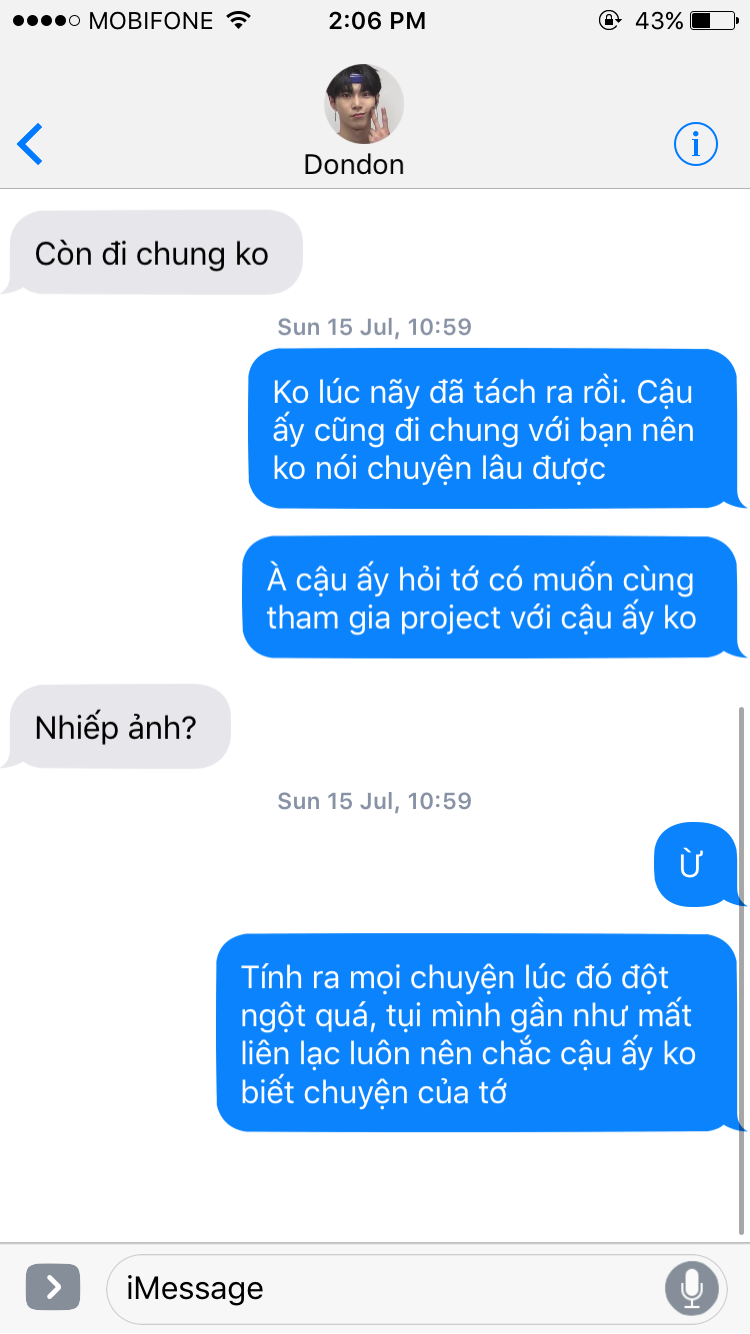Tap the "Tính ra mọi chuyện" bubble
750x1334 pixels.
tap(481, 1034)
